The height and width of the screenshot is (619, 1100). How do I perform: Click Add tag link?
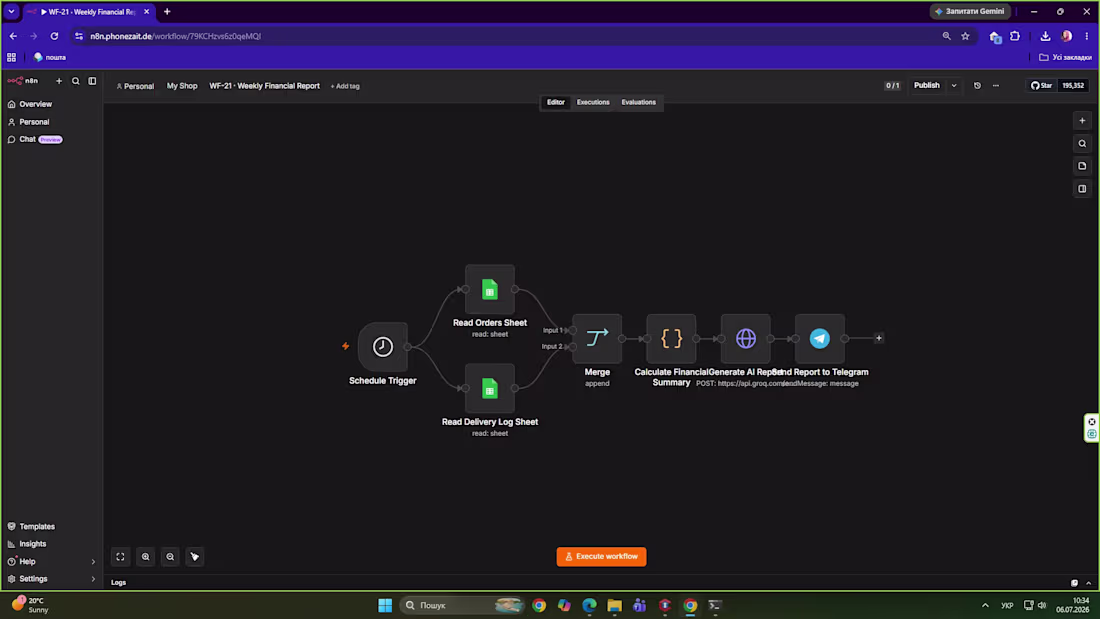(x=345, y=86)
